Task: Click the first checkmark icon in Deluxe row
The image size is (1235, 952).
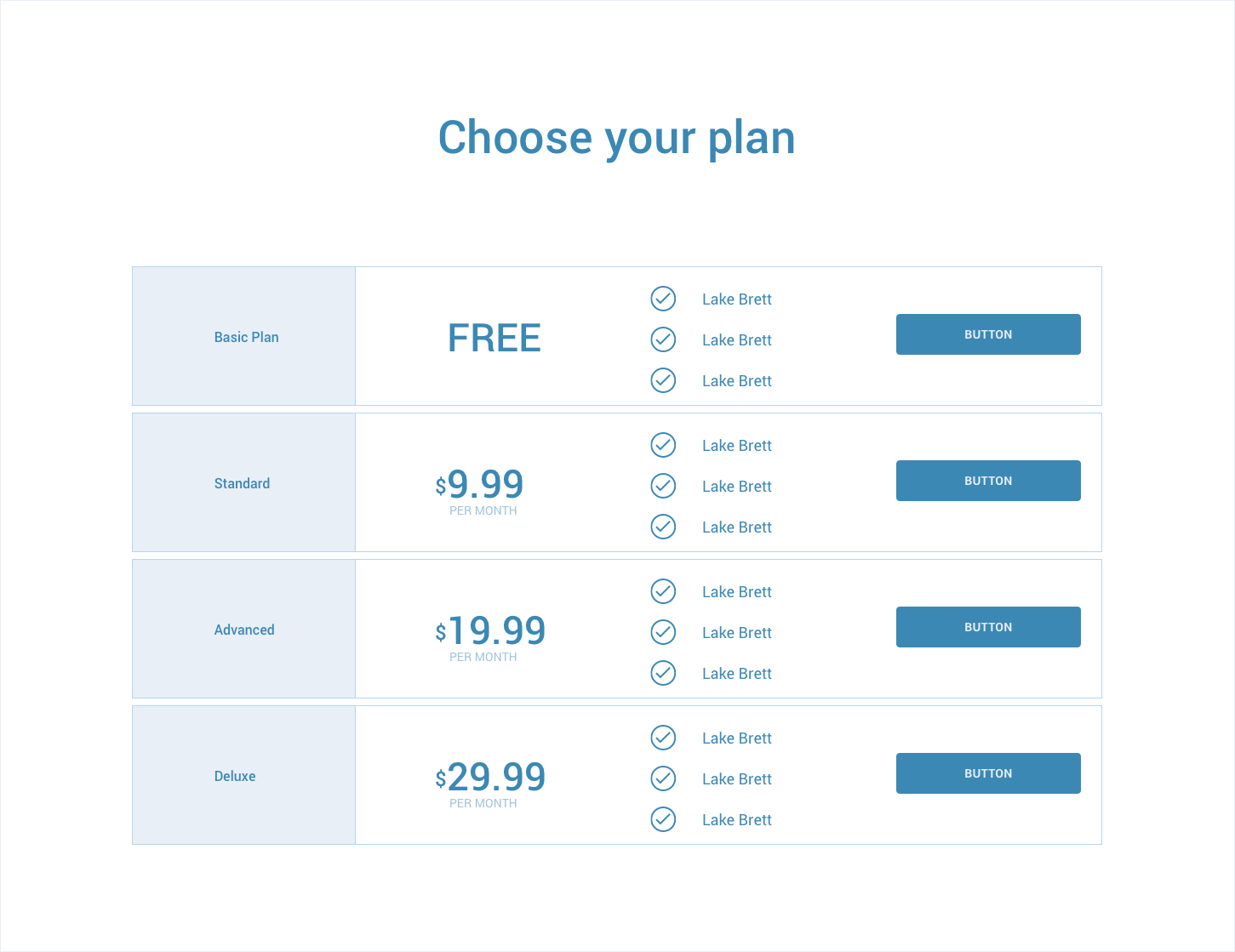Action: point(663,738)
